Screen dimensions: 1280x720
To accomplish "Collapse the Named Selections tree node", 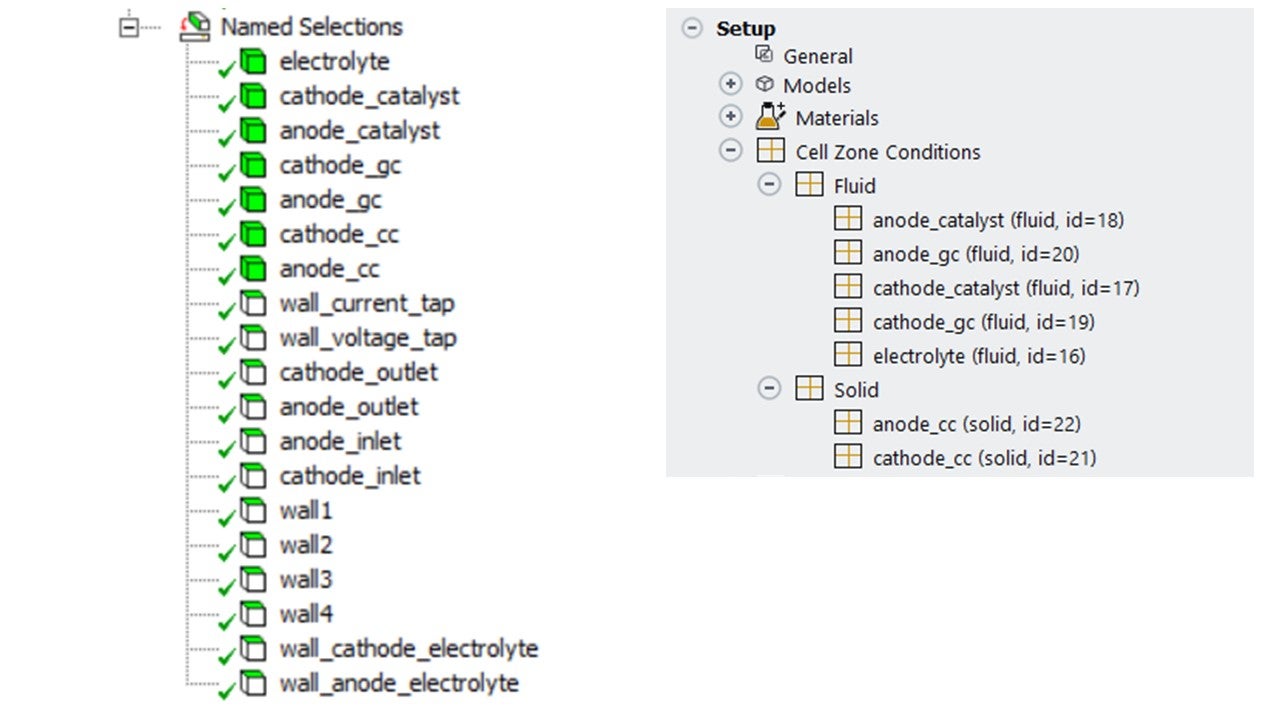I will pyautogui.click(x=128, y=27).
